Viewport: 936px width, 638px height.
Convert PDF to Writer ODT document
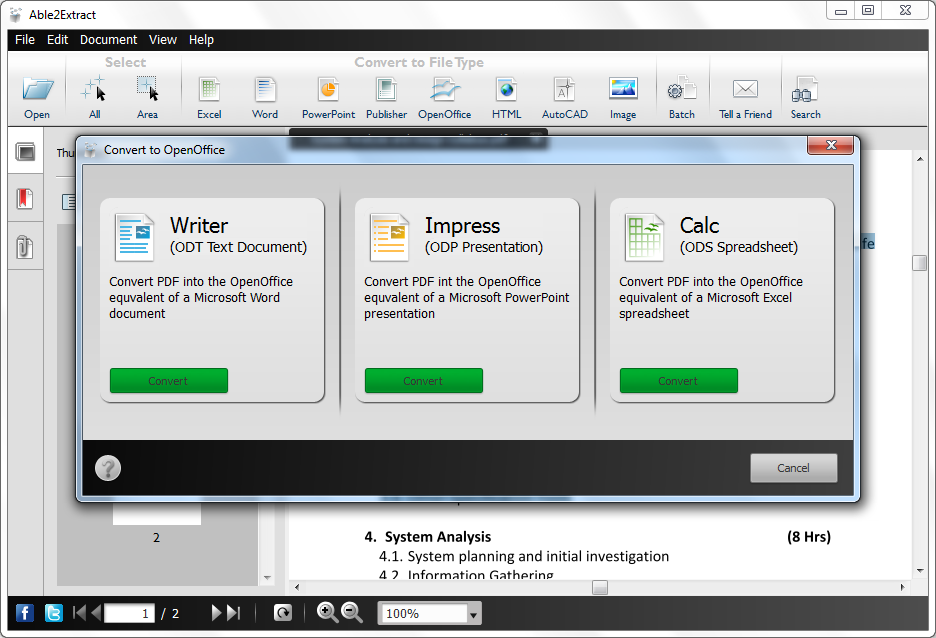coord(168,381)
